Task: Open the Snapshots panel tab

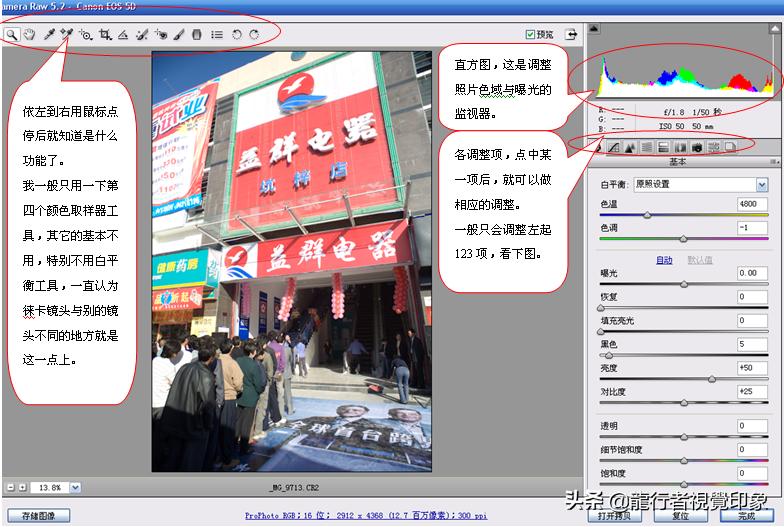Action: (730, 147)
